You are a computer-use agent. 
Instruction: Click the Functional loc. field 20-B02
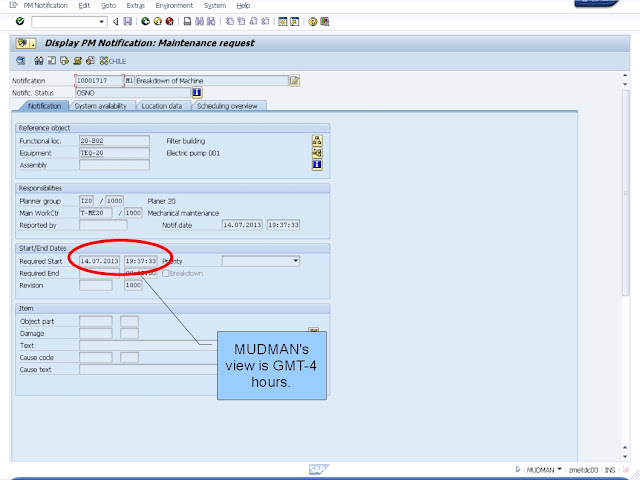click(x=114, y=141)
